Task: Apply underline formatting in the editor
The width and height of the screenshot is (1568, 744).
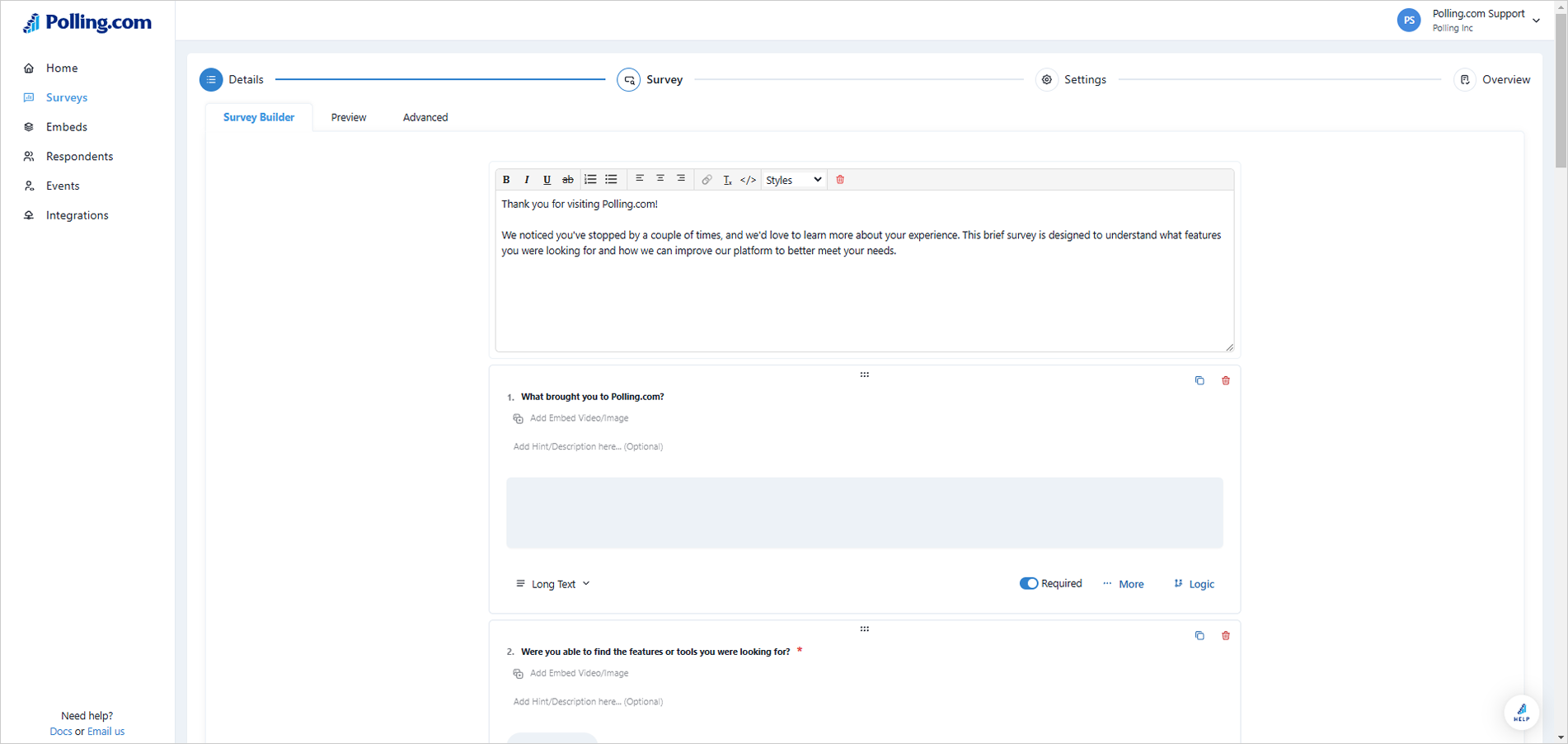Action: (x=547, y=180)
